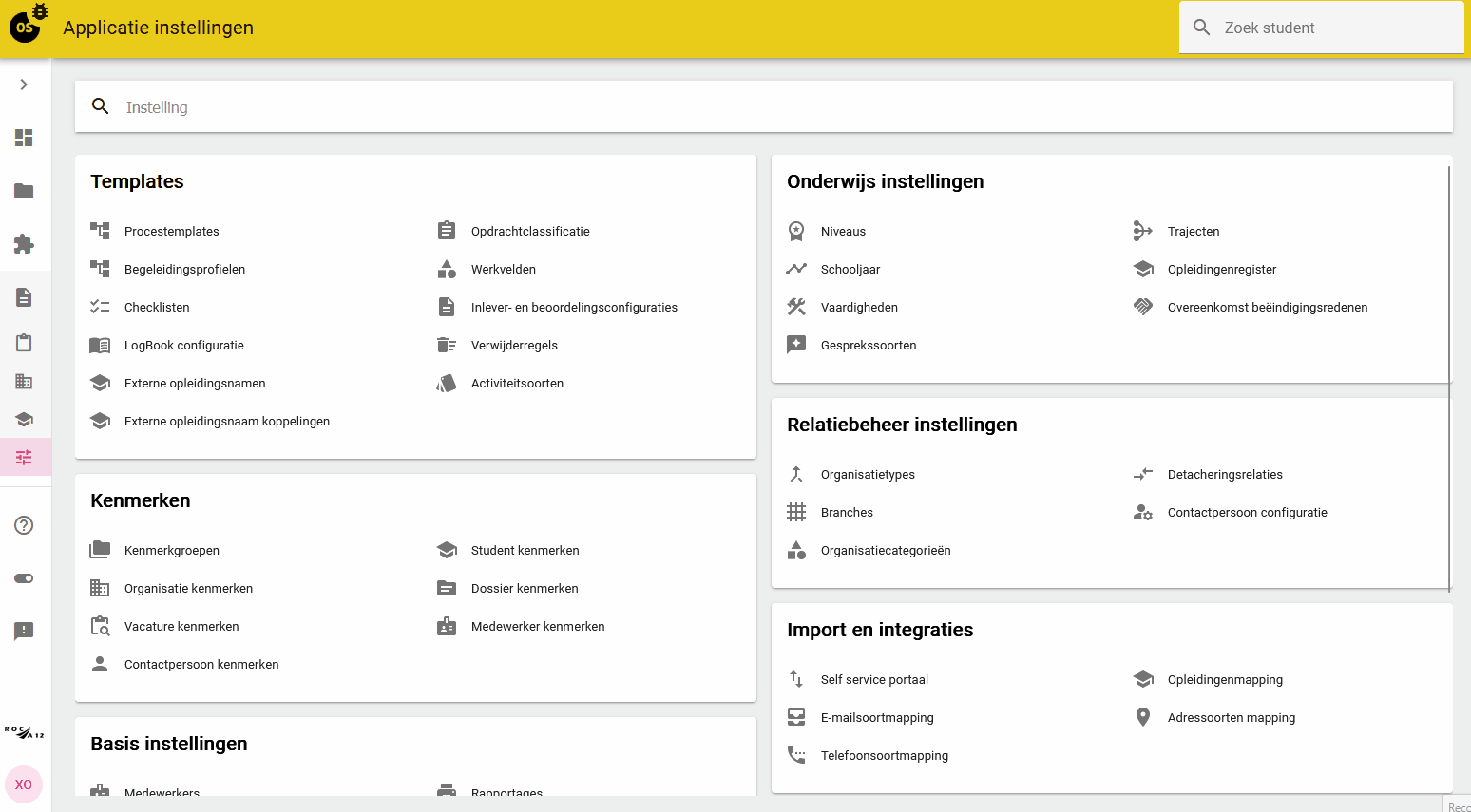The width and height of the screenshot is (1471, 812).
Task: Open Procestemplates
Action: [171, 231]
